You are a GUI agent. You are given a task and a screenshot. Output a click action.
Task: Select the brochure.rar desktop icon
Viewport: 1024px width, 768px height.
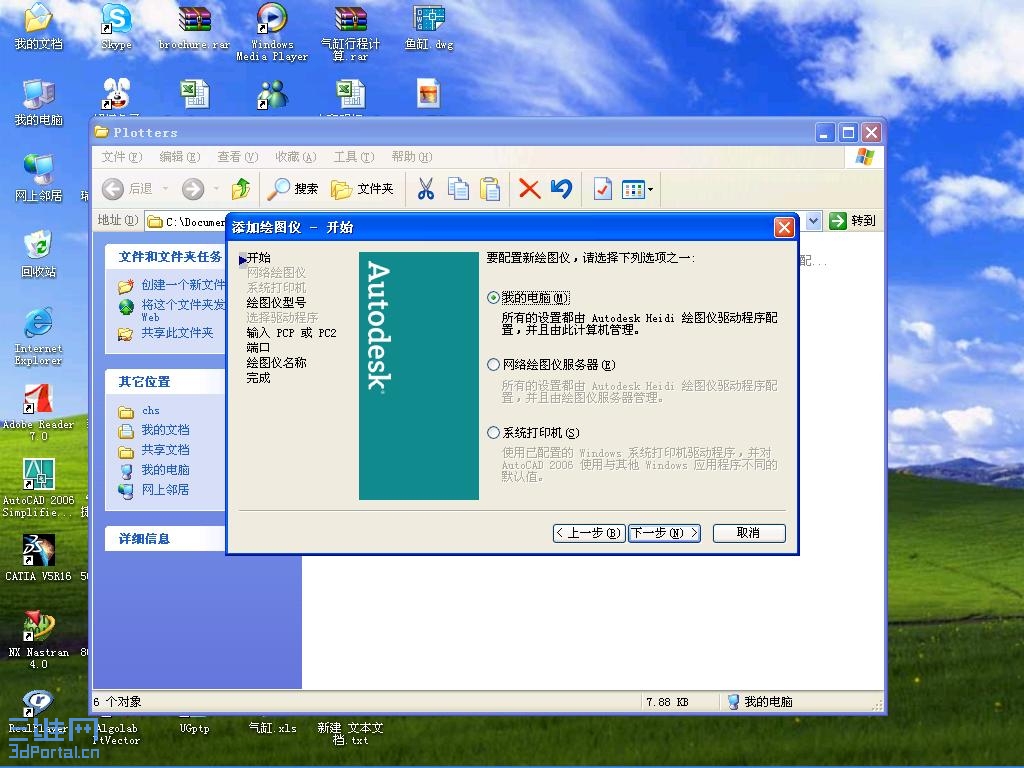click(195, 28)
